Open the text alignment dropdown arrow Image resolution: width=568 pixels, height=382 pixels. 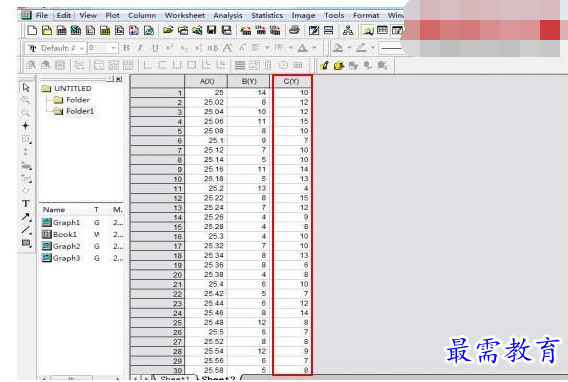[267, 48]
